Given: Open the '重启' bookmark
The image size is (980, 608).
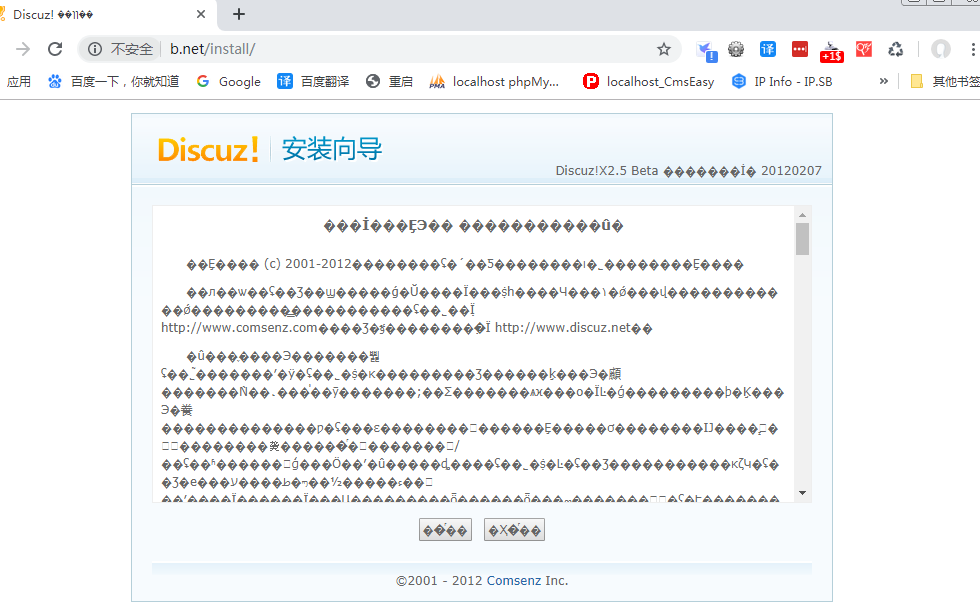Looking at the screenshot, I should [x=389, y=81].
